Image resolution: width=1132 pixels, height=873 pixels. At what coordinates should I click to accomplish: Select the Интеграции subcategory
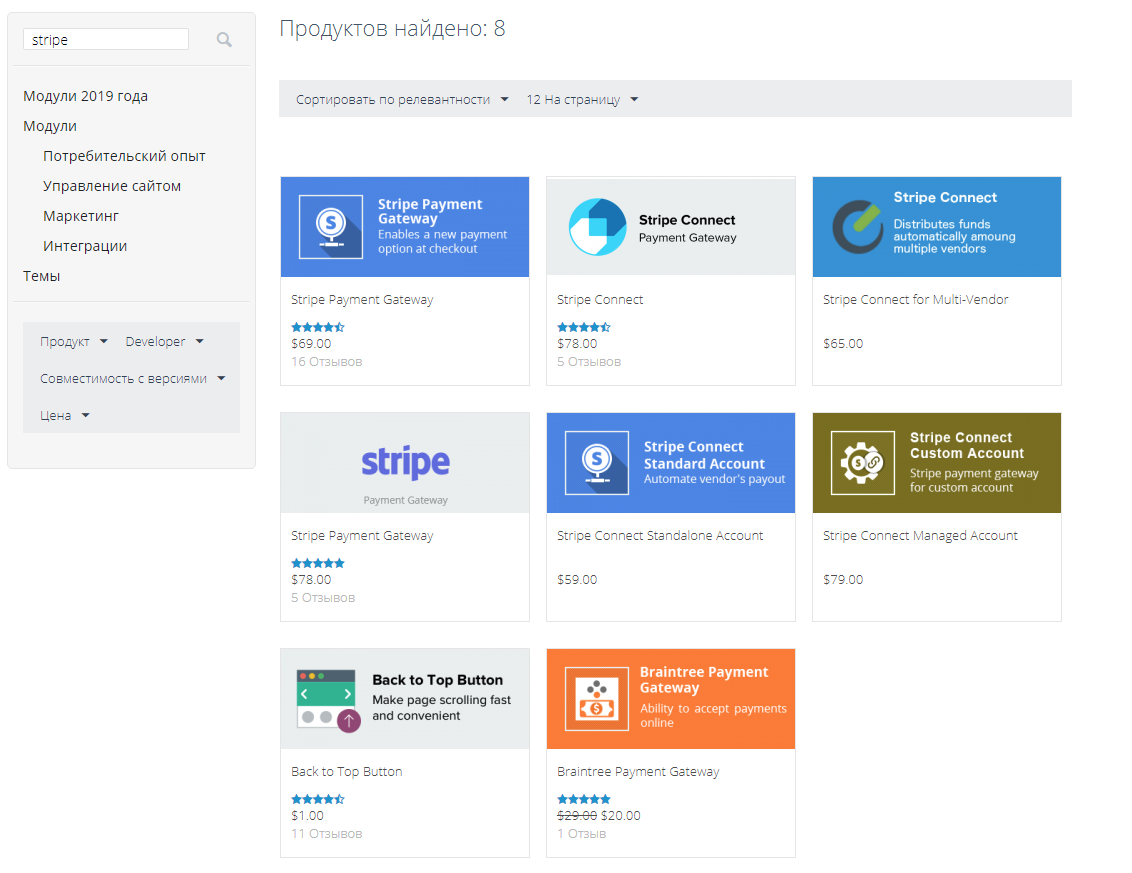click(x=85, y=246)
